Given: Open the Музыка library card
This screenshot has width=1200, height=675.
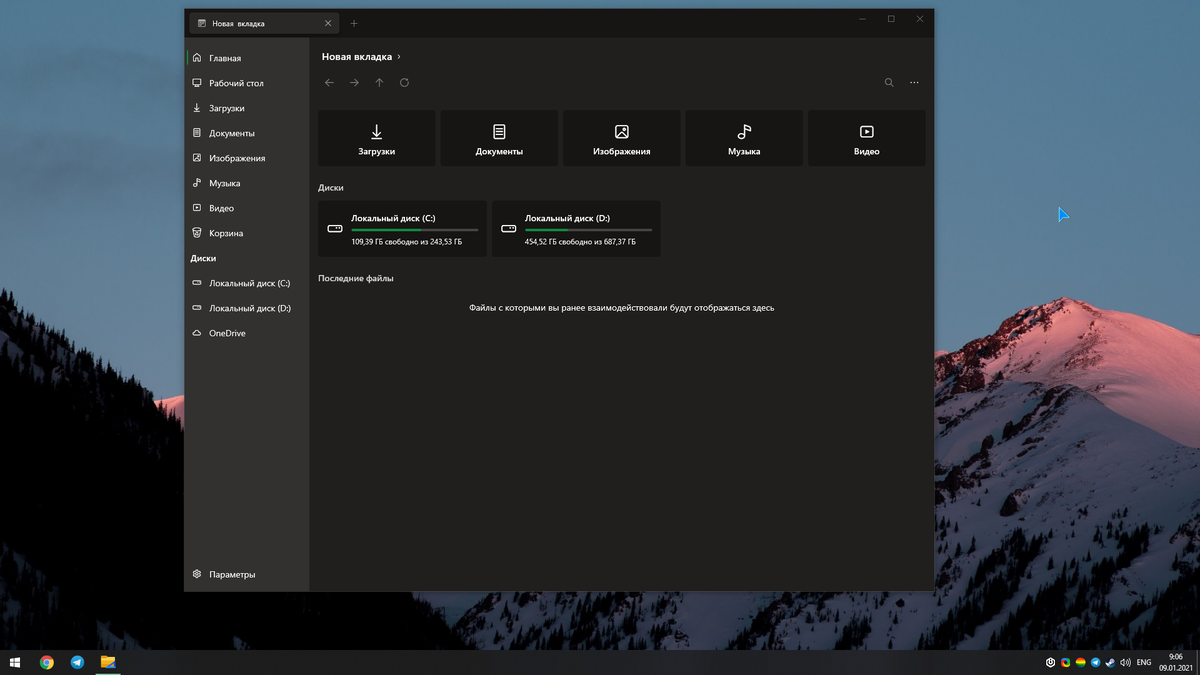Looking at the screenshot, I should (x=744, y=138).
